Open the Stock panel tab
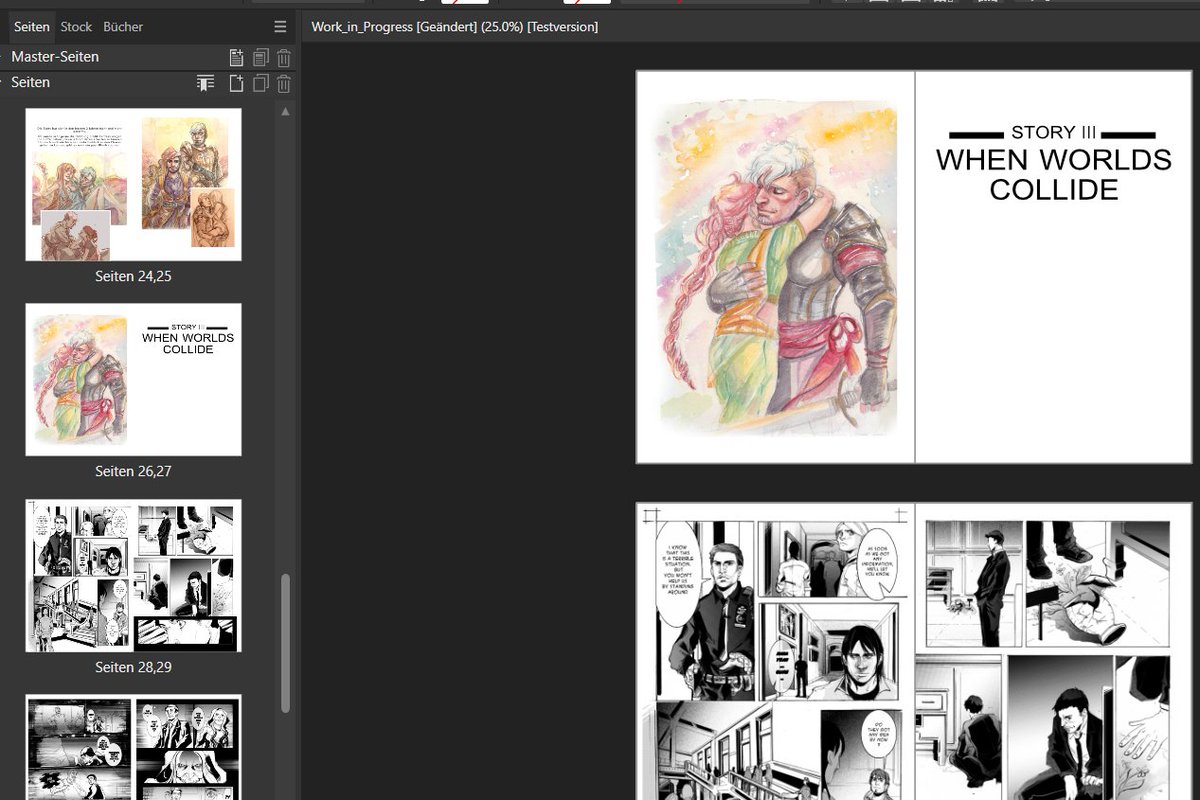The height and width of the screenshot is (800, 1200). [x=76, y=27]
